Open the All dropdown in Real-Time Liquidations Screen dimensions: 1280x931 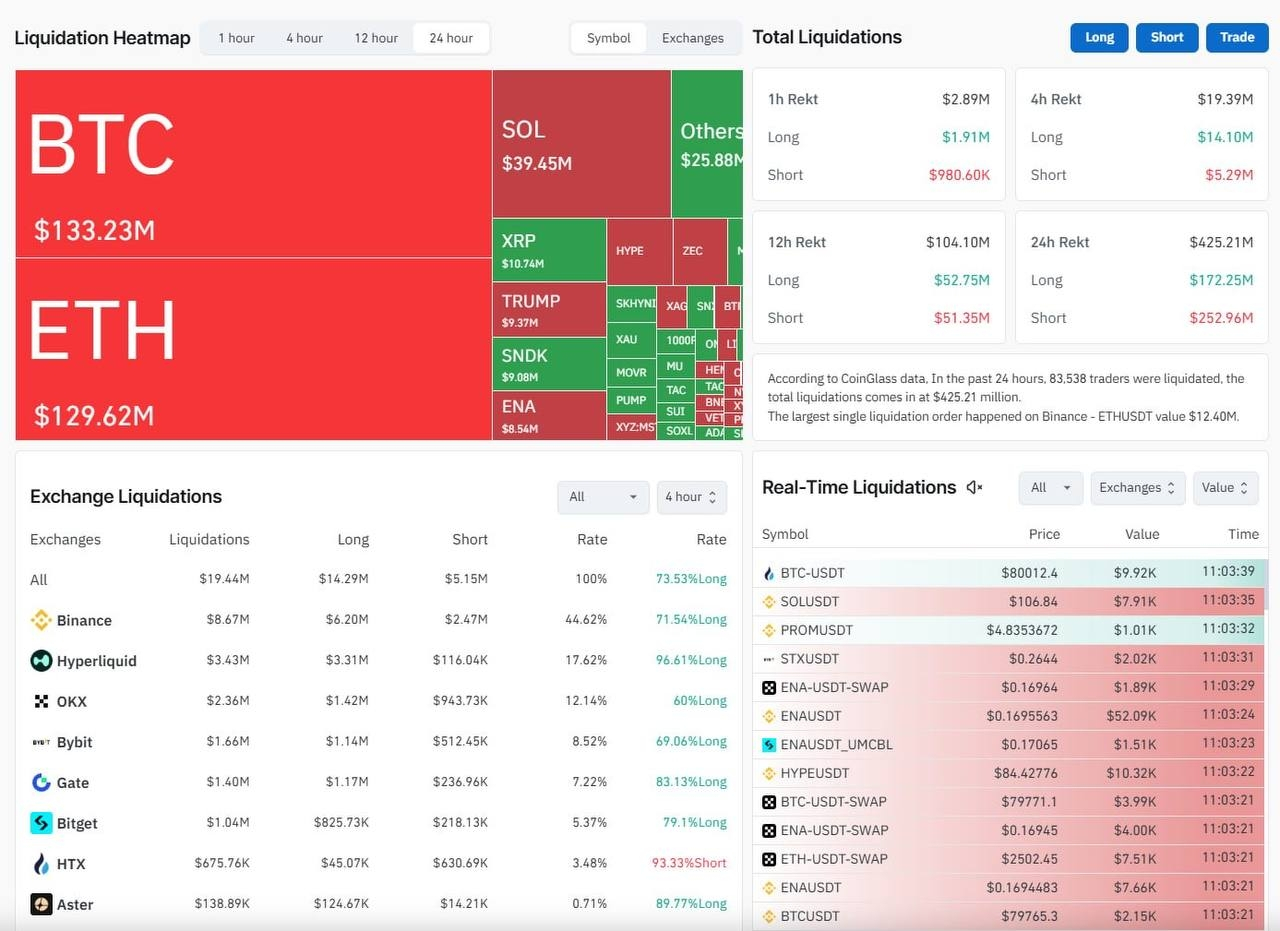1050,488
